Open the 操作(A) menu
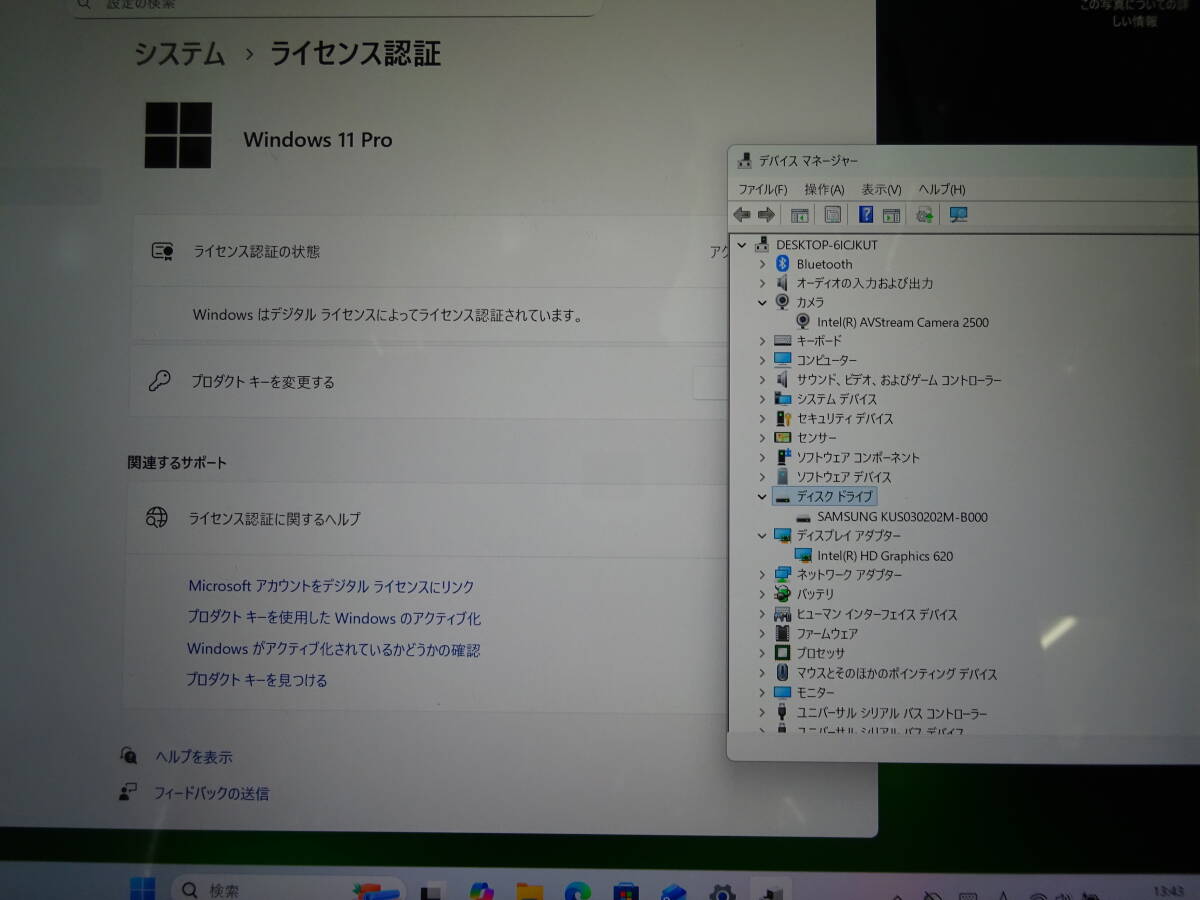The width and height of the screenshot is (1200, 900). pyautogui.click(x=824, y=189)
